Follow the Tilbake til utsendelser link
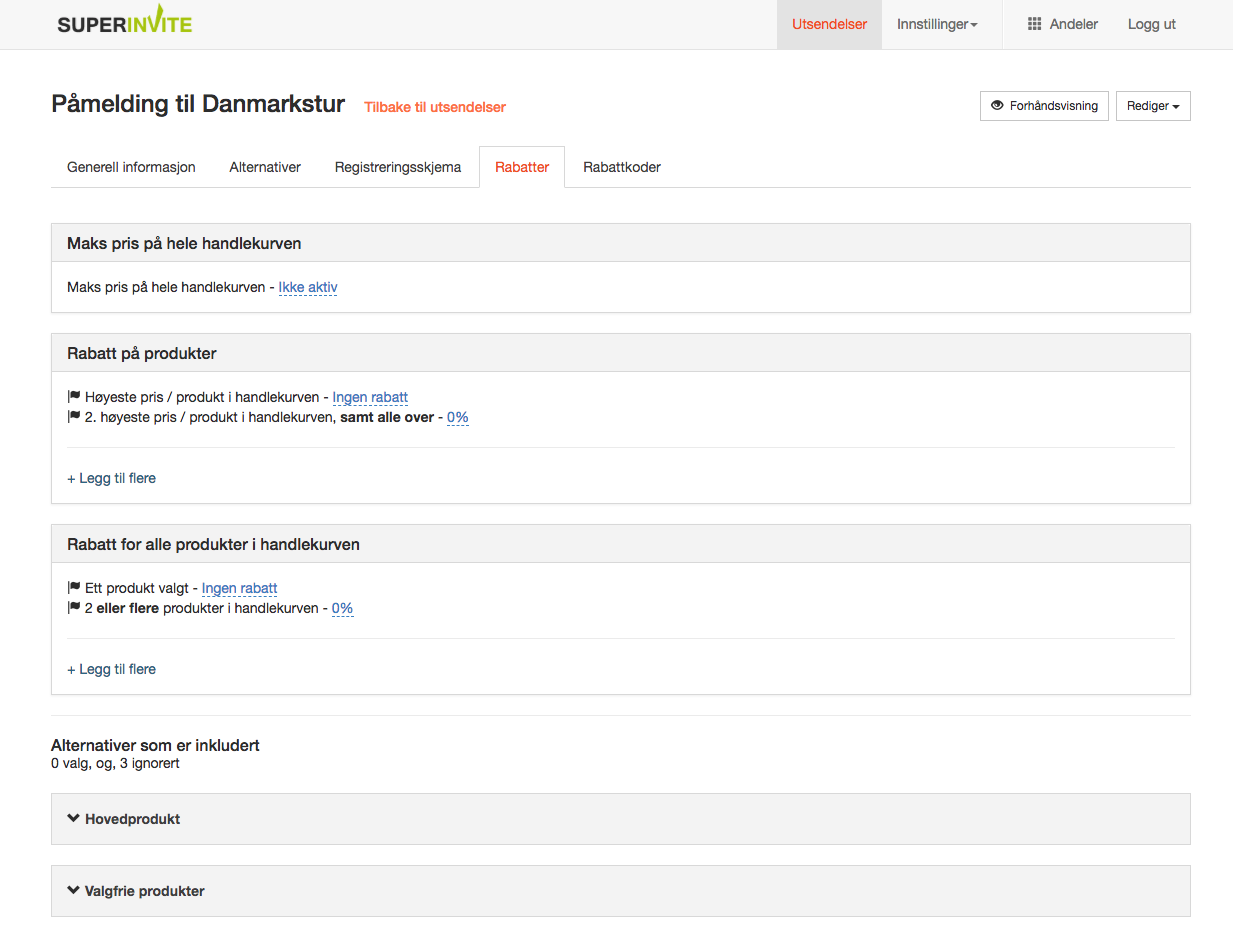The height and width of the screenshot is (942, 1233). [435, 107]
